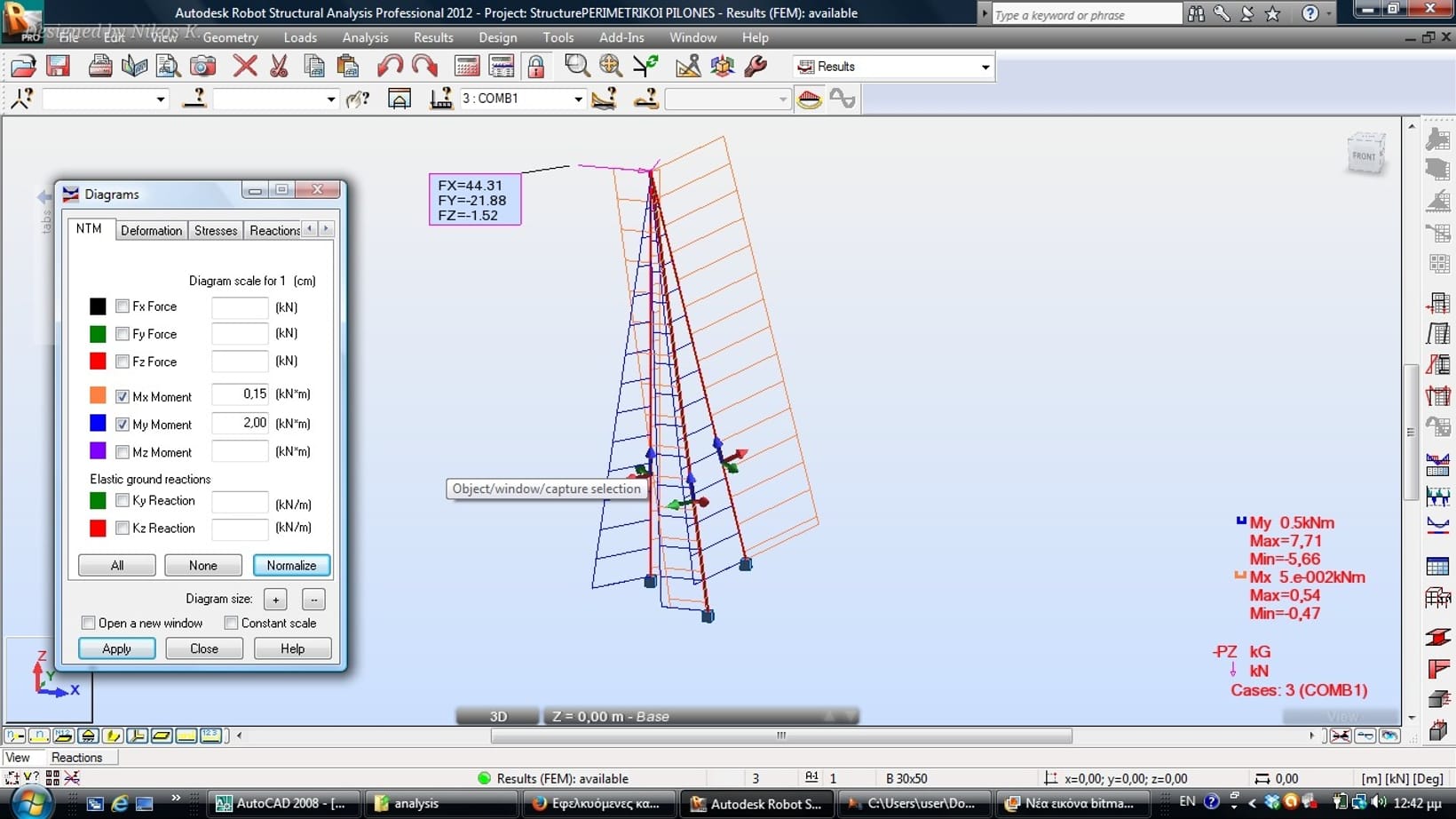This screenshot has width=1456, height=819.
Task: Click the wrench preferences icon
Action: [x=756, y=67]
